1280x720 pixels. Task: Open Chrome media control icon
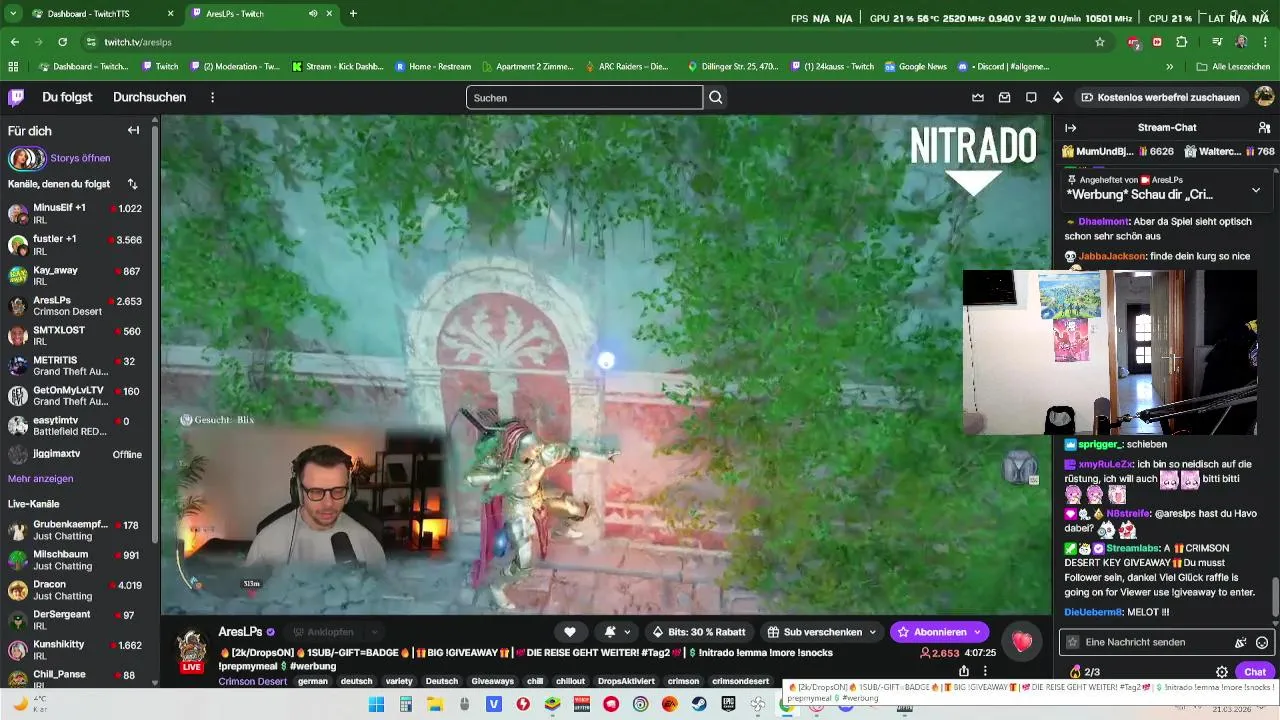click(1216, 42)
